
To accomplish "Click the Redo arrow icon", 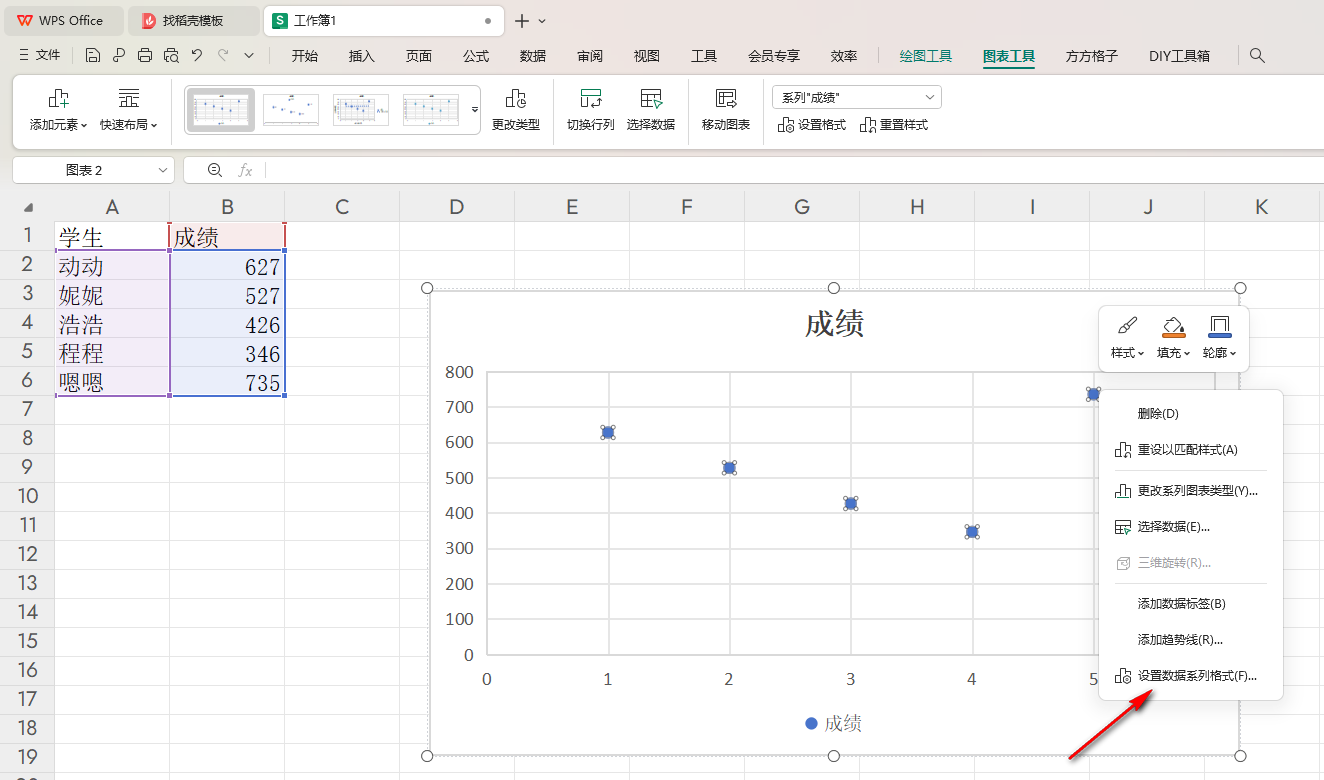I will 223,56.
